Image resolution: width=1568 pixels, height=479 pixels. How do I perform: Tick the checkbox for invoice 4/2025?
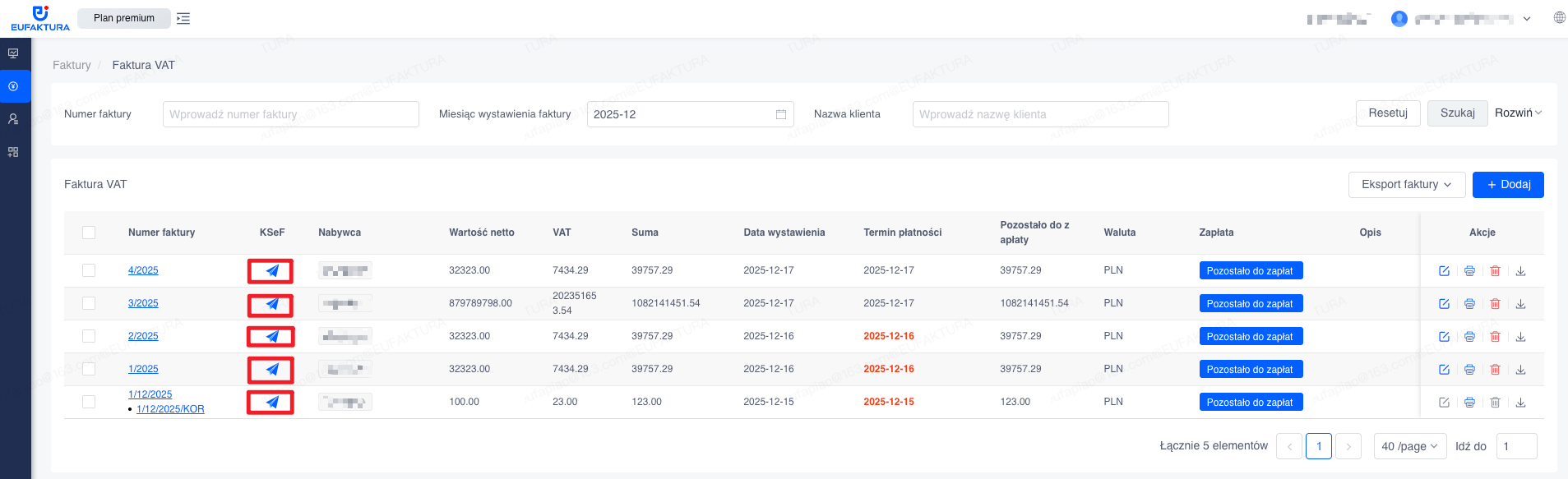(x=89, y=270)
